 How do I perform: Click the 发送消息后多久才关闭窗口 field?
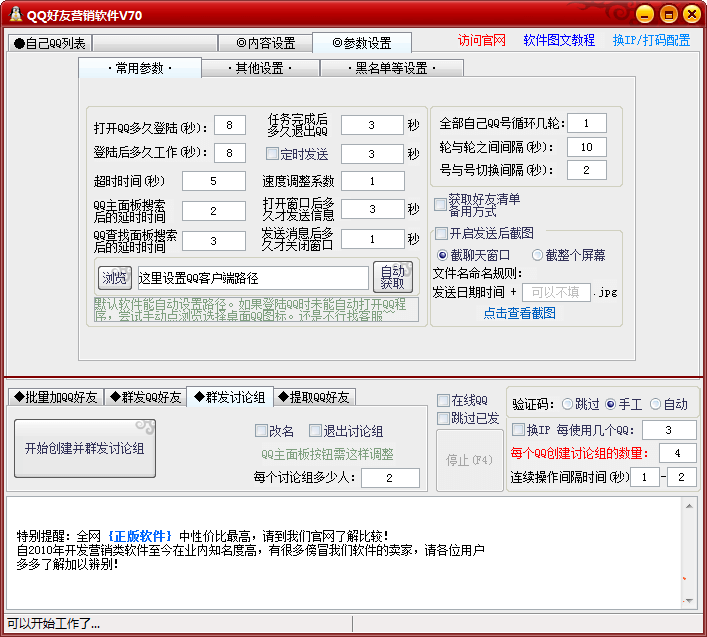point(372,239)
